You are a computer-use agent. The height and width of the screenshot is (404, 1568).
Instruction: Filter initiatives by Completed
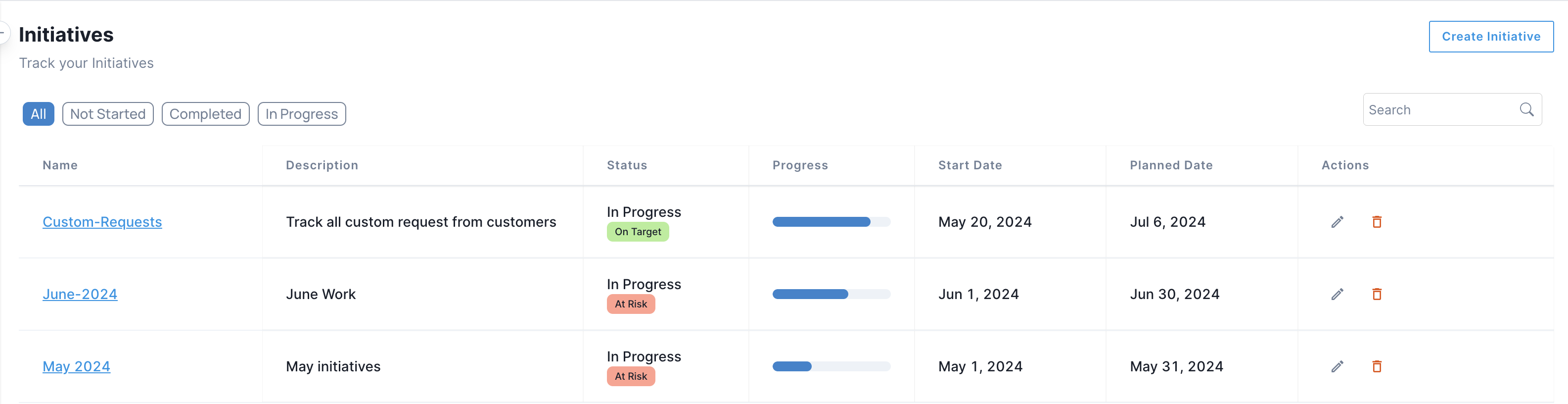(x=205, y=114)
